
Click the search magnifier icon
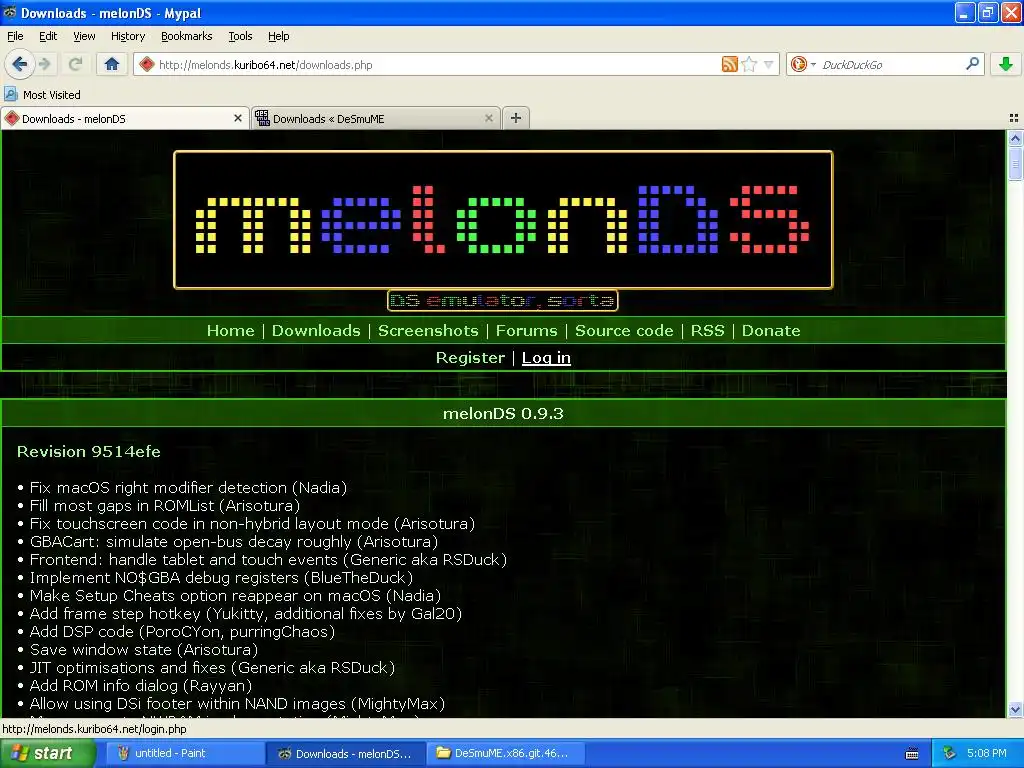coord(972,63)
